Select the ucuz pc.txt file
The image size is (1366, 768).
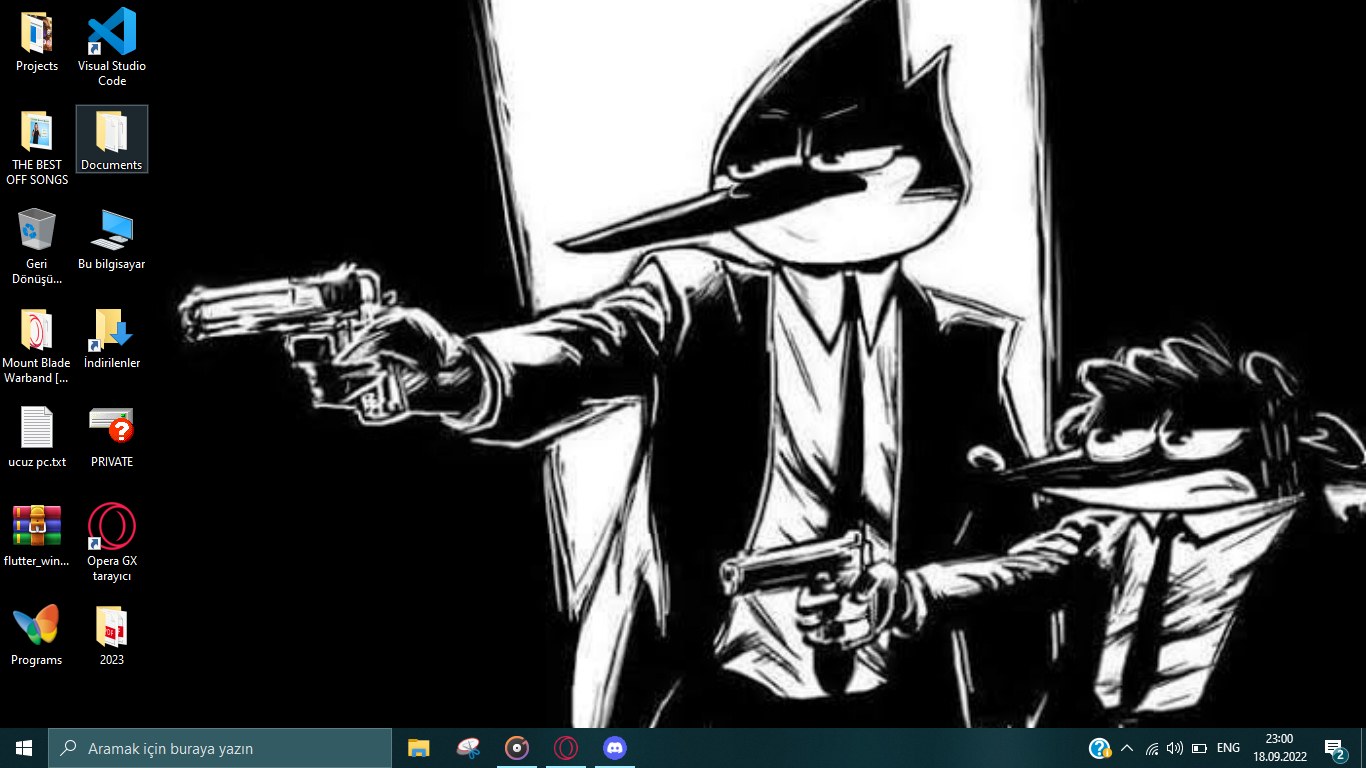click(37, 437)
